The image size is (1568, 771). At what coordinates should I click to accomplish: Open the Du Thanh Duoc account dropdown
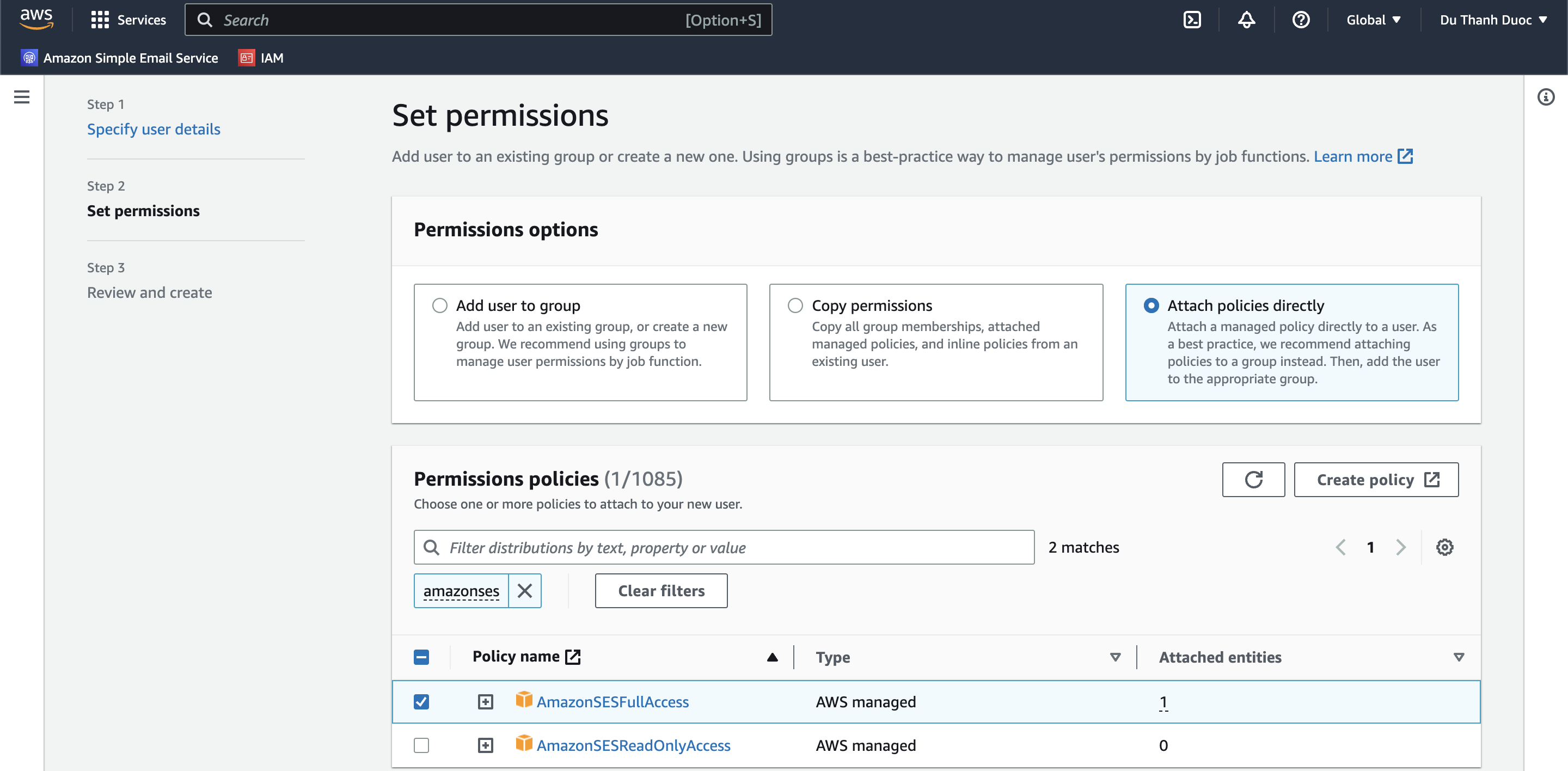point(1493,20)
